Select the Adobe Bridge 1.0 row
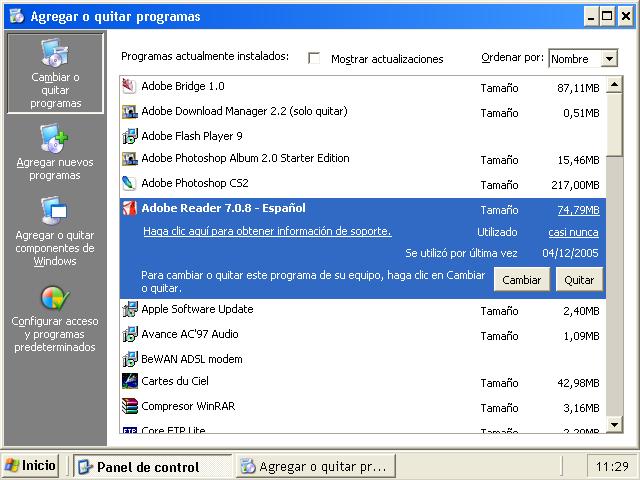Screen dimensions: 640x480 pyautogui.click(x=362, y=87)
